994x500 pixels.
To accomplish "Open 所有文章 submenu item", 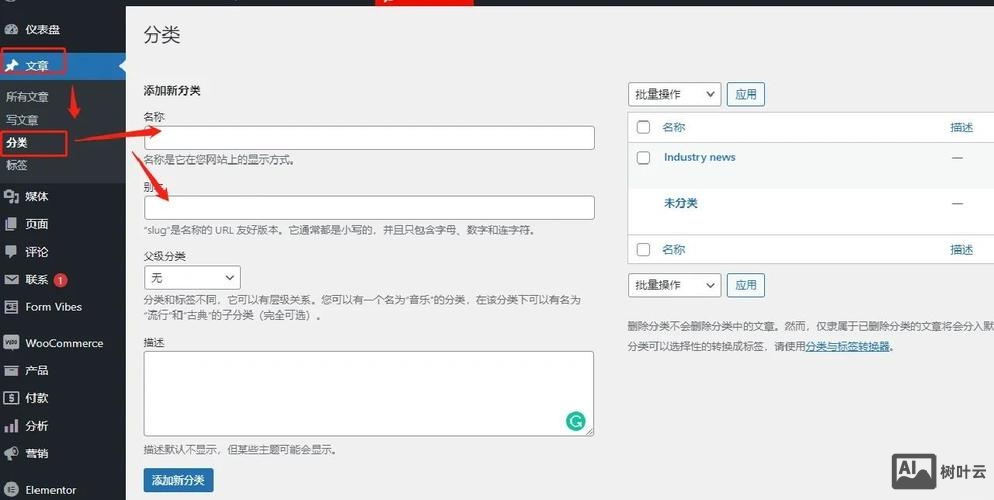I will pos(27,97).
